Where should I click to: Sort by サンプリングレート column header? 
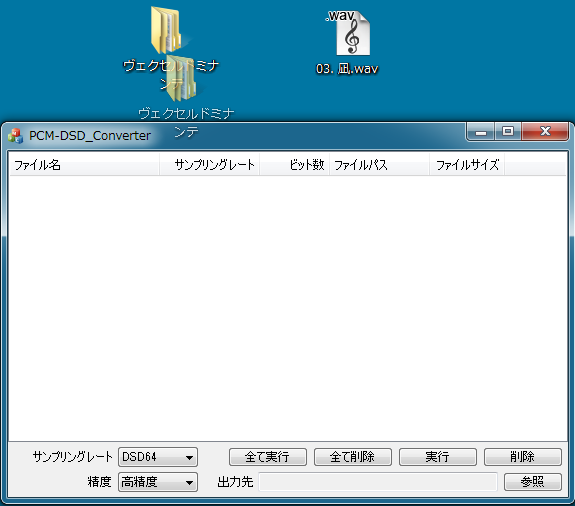209,165
